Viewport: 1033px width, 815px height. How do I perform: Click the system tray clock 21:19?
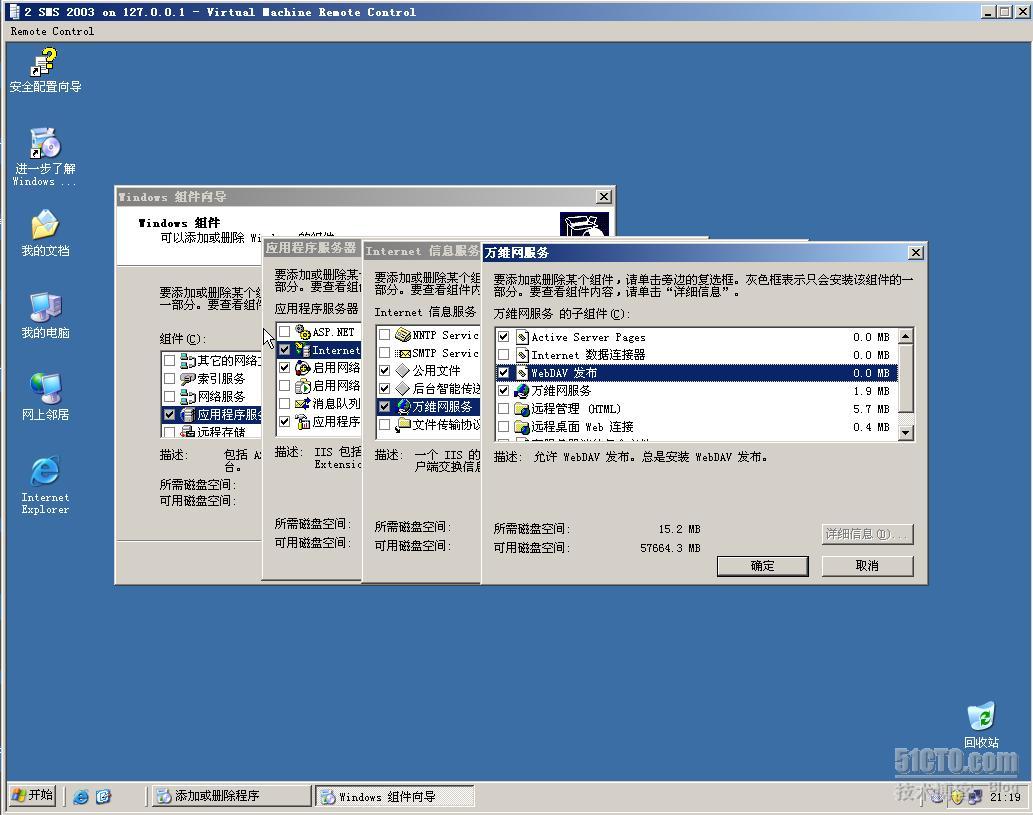1005,797
